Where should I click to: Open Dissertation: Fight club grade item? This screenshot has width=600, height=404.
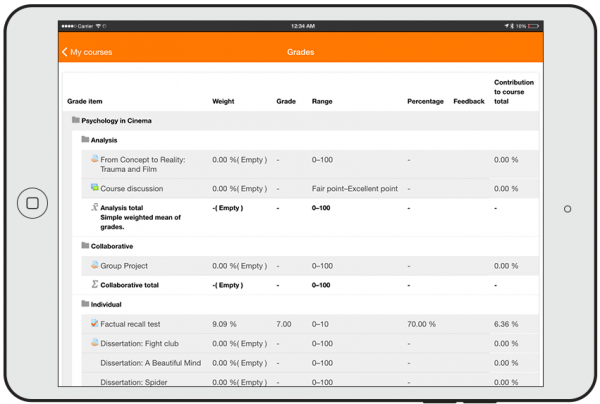[139, 343]
